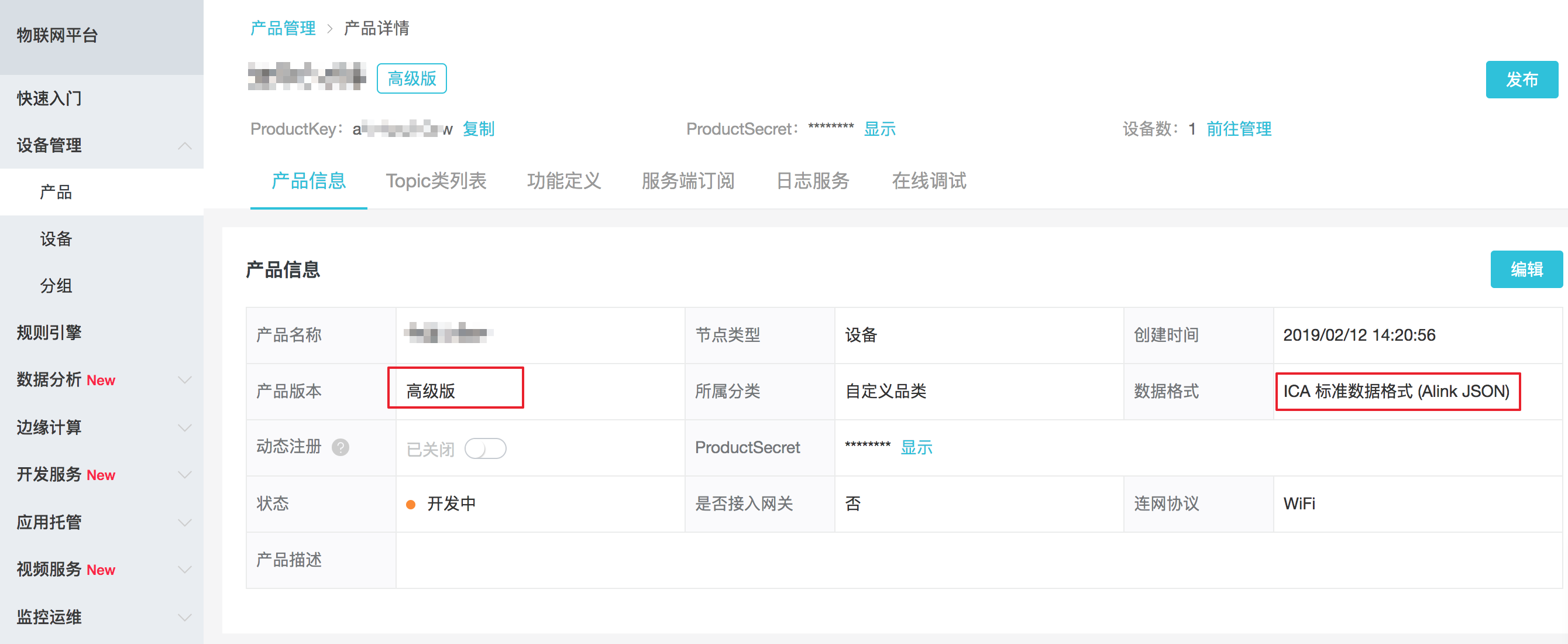Click the dynamic registration help question icon

click(341, 448)
